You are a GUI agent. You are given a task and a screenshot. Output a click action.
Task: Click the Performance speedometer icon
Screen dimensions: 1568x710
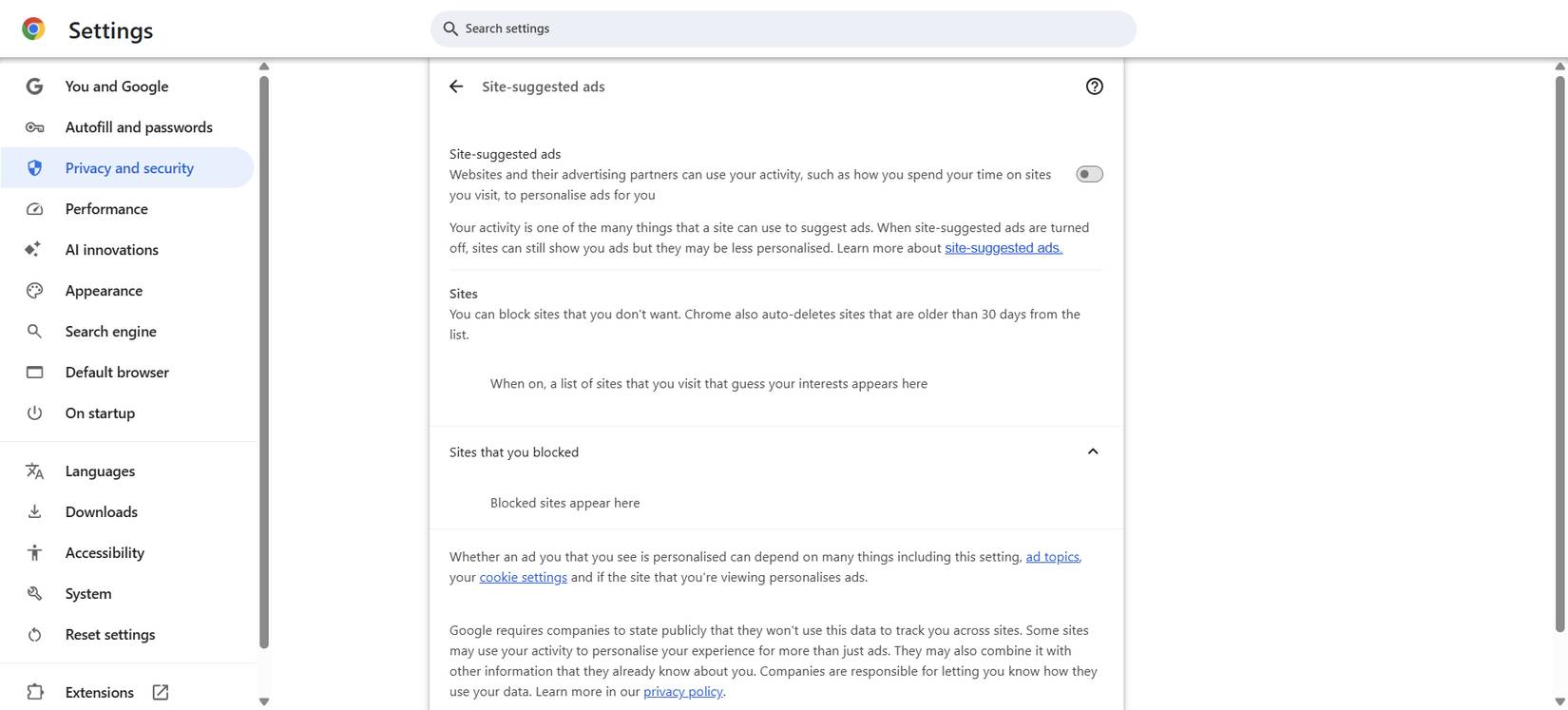click(x=34, y=209)
